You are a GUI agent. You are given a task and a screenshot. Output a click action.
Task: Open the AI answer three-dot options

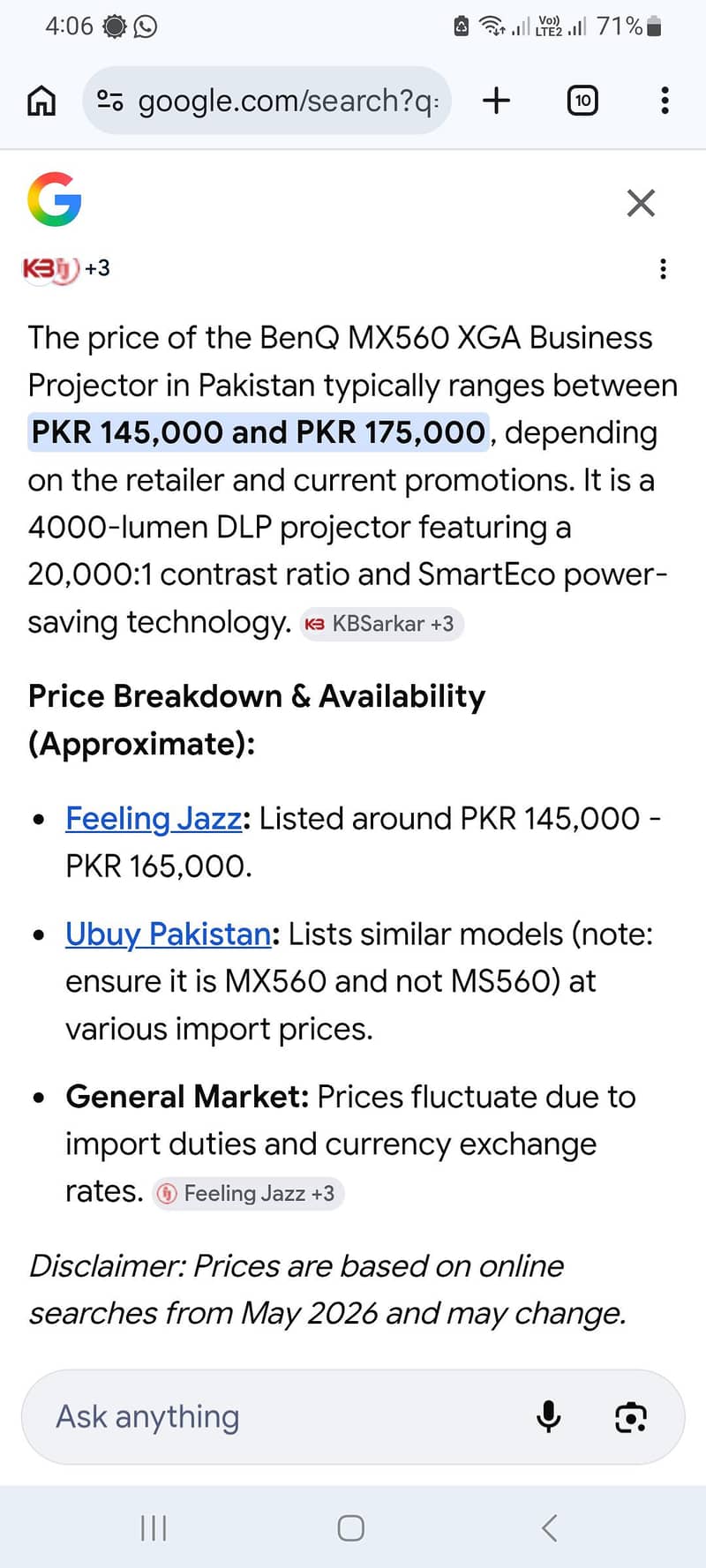[x=663, y=269]
